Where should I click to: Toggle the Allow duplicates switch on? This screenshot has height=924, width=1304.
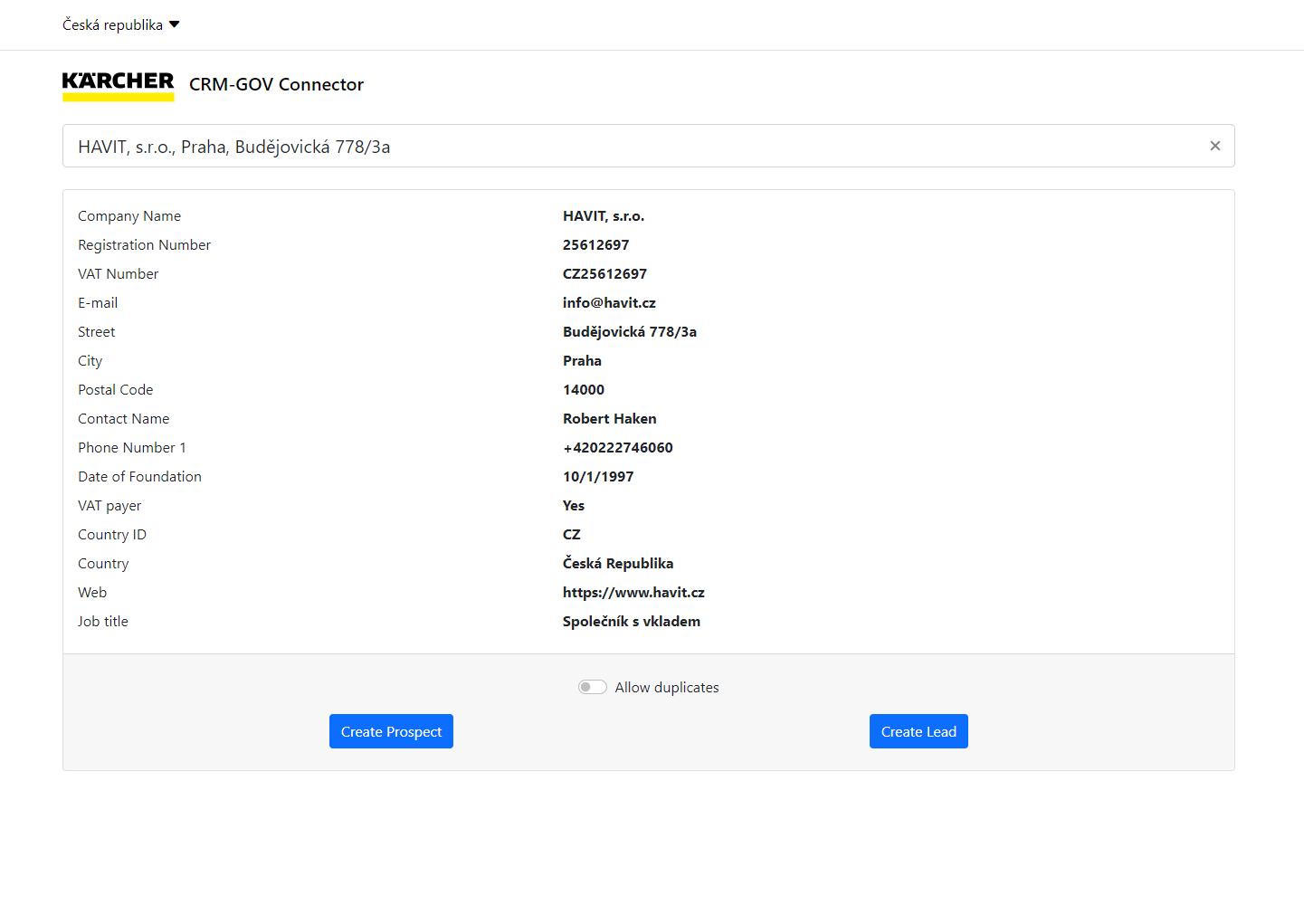click(x=592, y=687)
